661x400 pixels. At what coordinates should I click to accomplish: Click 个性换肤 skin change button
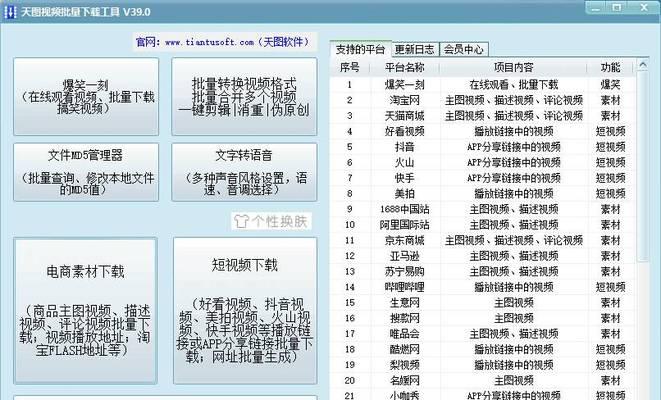click(271, 221)
